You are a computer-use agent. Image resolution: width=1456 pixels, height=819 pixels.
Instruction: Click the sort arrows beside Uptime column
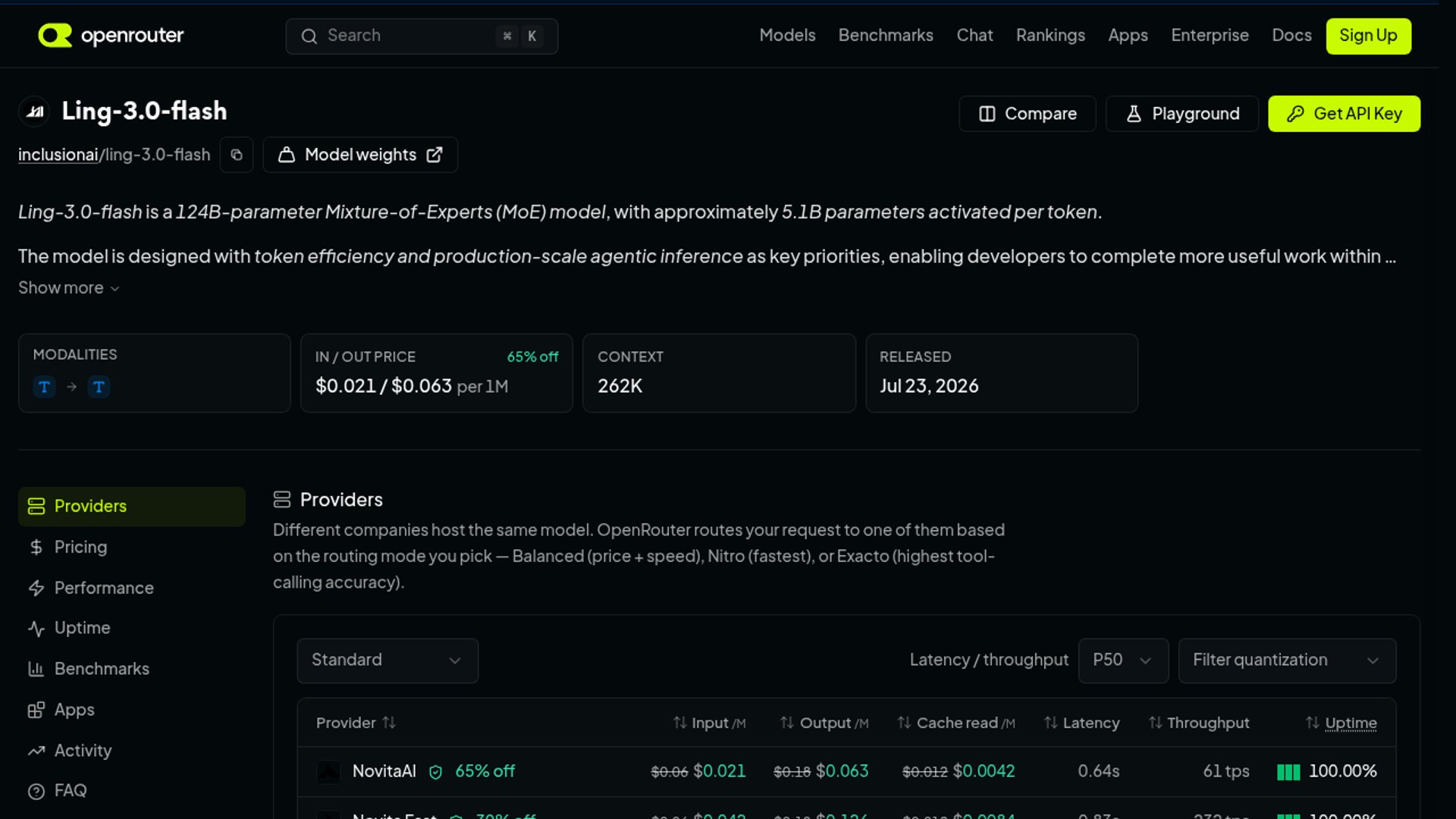point(1313,723)
